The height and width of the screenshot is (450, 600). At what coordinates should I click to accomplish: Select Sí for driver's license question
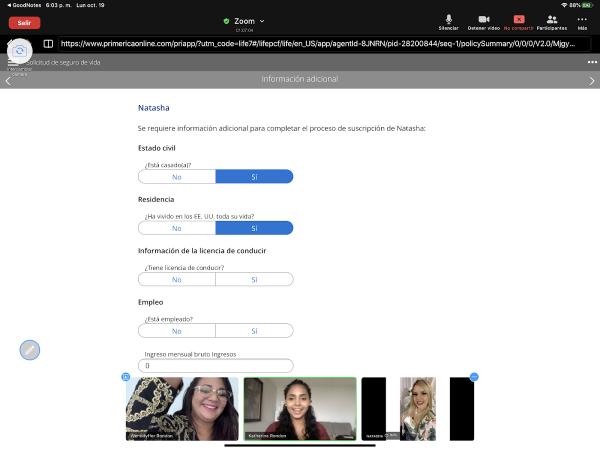click(254, 280)
